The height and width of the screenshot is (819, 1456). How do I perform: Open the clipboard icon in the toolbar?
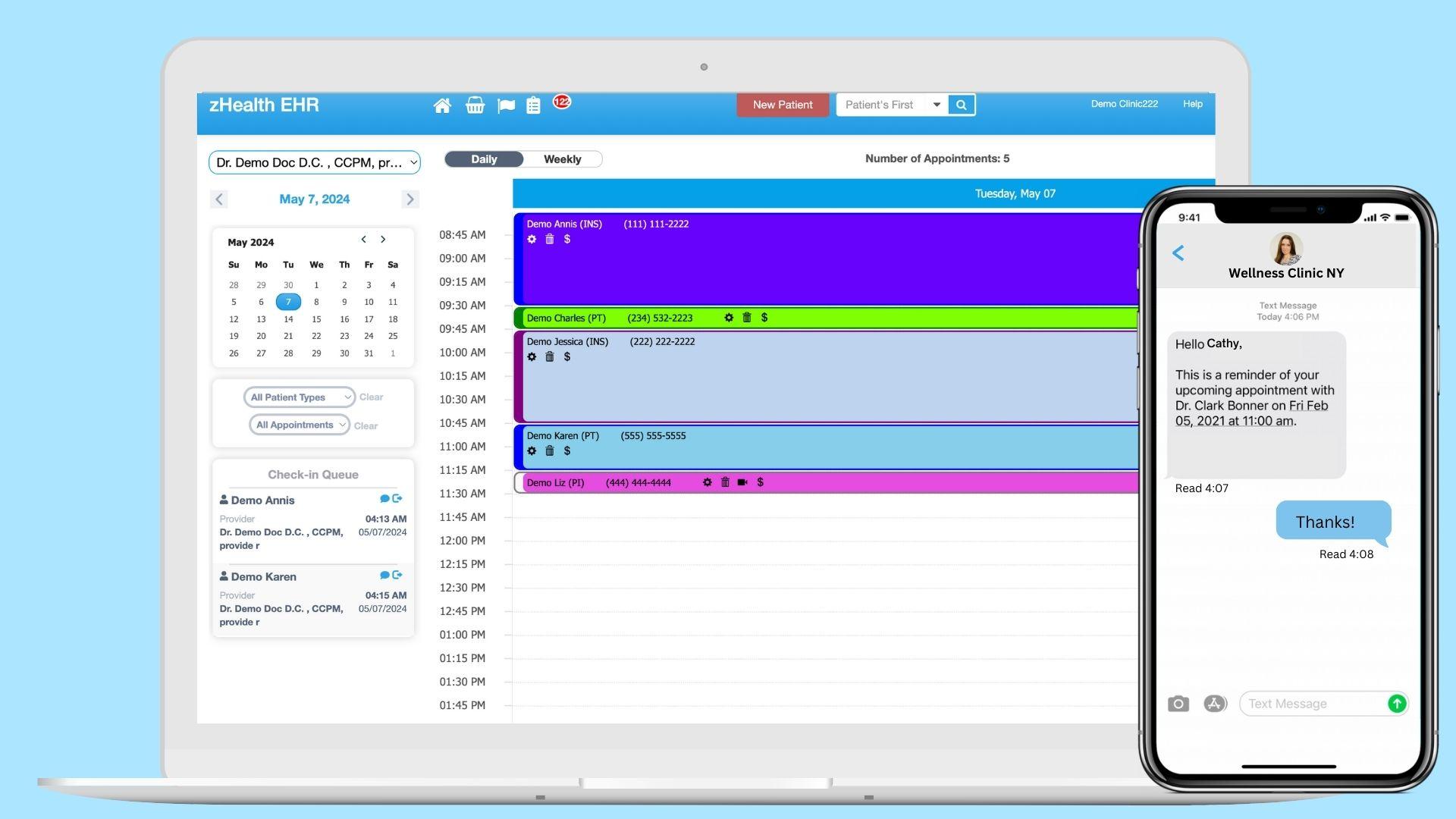pyautogui.click(x=534, y=105)
